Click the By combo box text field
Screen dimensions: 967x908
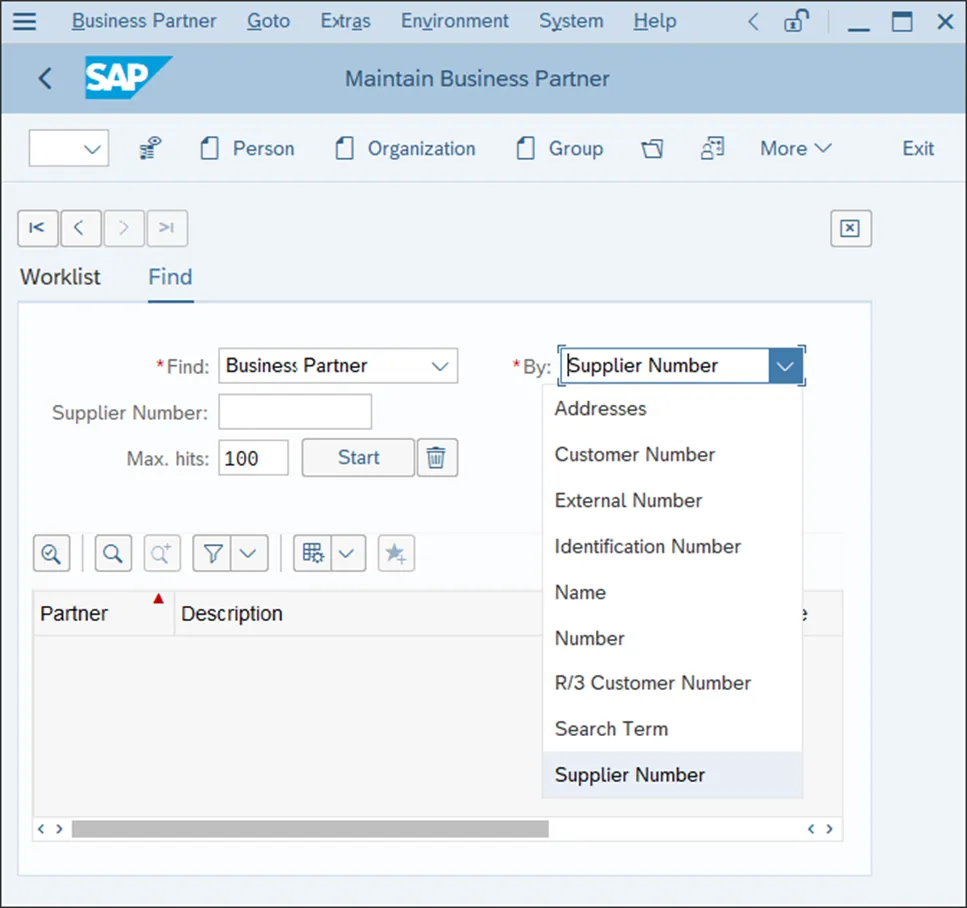pos(665,366)
